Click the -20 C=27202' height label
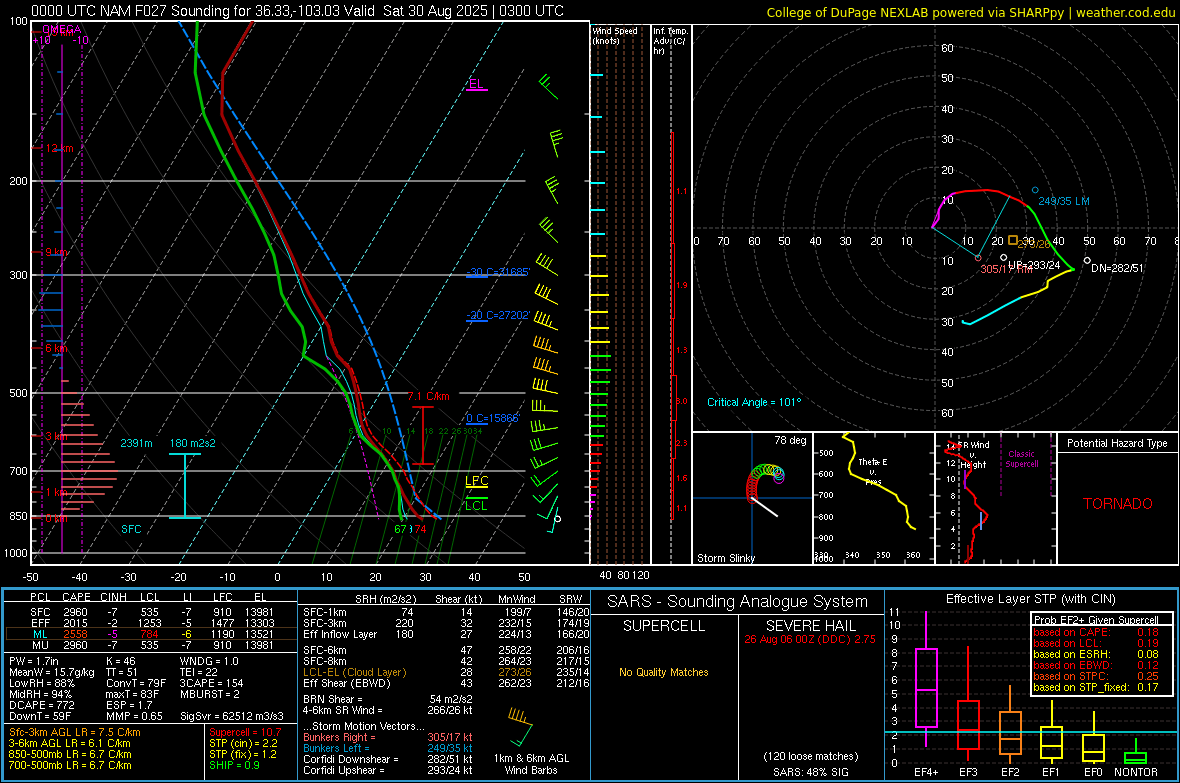Screen dimensions: 1180x783 click(x=498, y=315)
